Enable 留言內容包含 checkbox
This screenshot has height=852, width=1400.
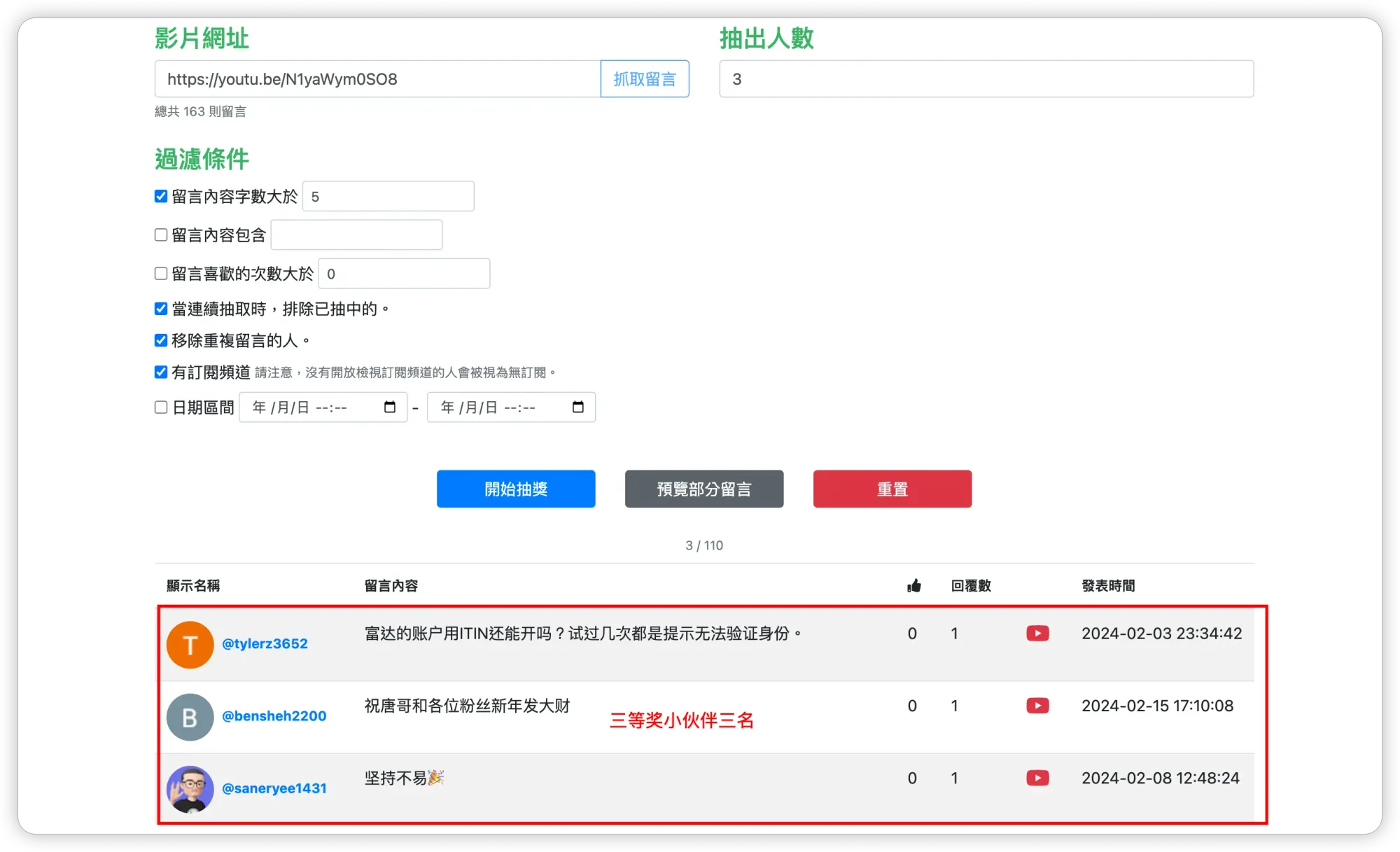[161, 235]
